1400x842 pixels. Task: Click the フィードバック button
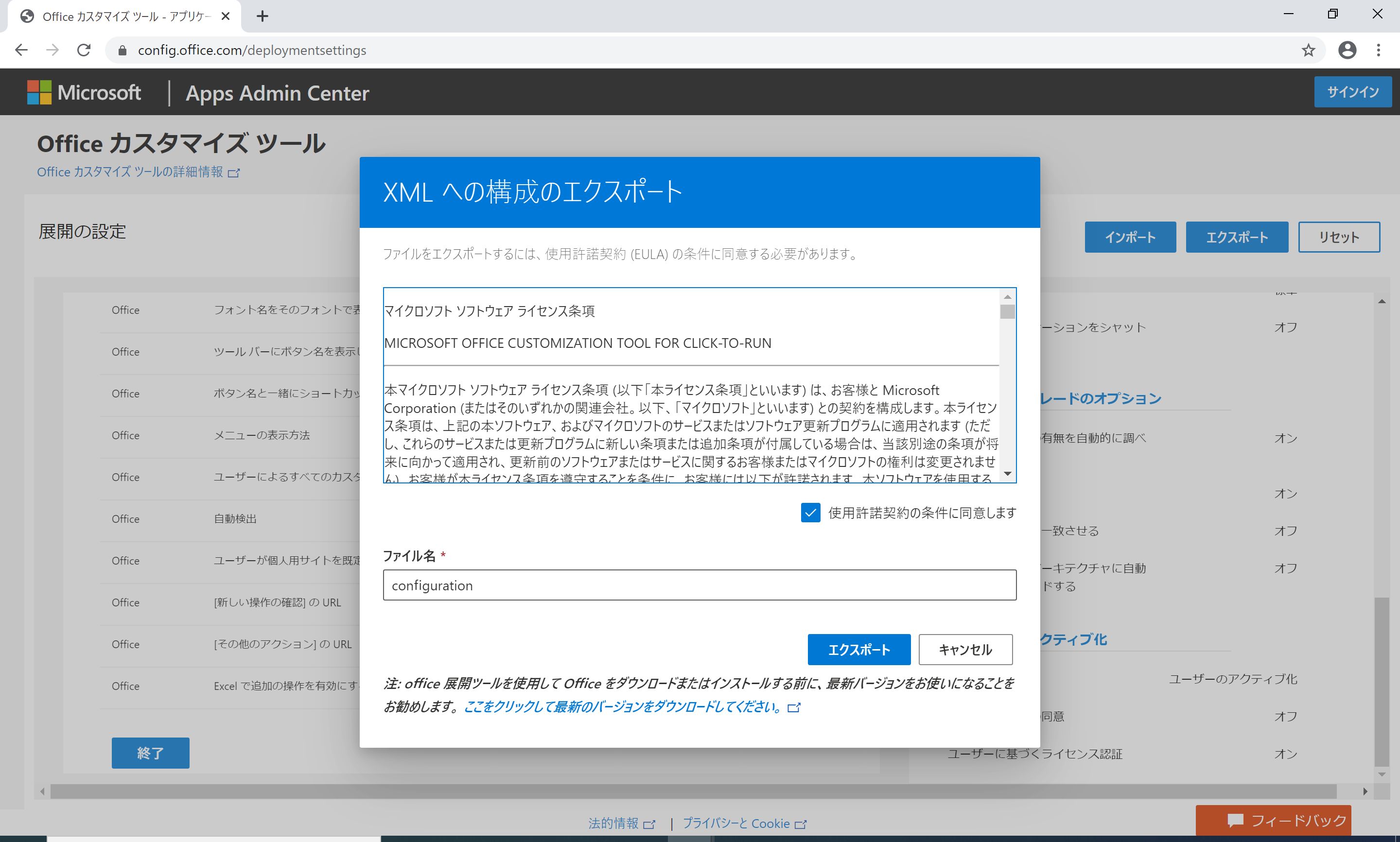click(x=1273, y=821)
